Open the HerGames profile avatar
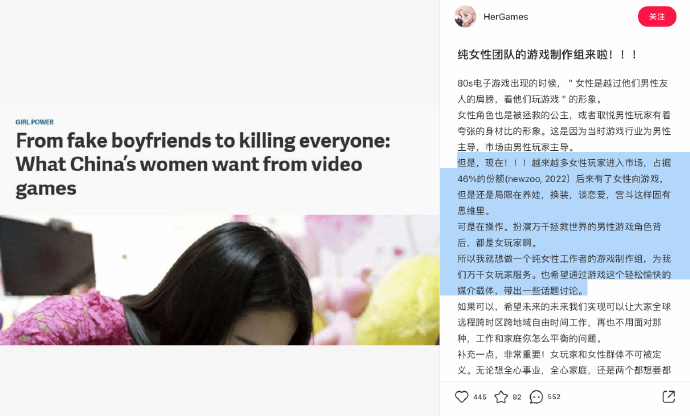This screenshot has width=690, height=416. click(x=465, y=17)
